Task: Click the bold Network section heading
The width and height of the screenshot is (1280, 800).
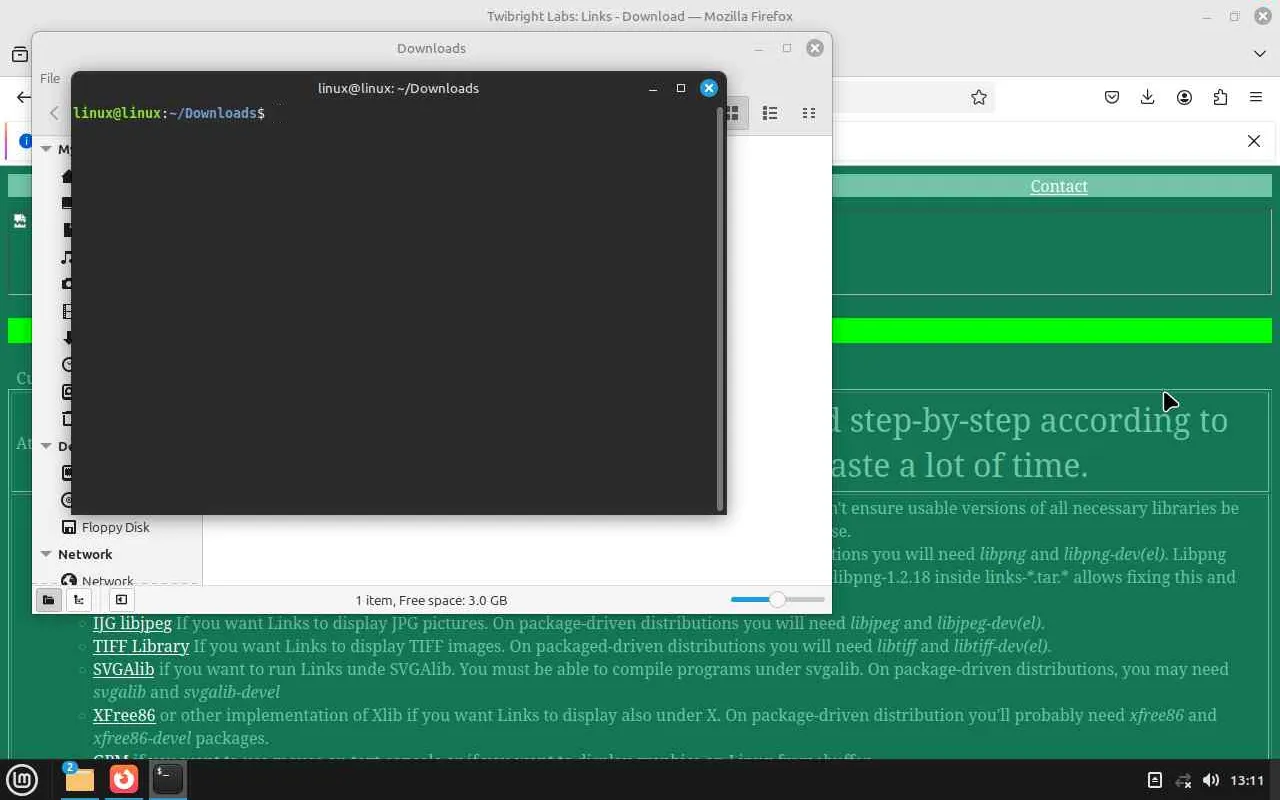Action: (85, 554)
